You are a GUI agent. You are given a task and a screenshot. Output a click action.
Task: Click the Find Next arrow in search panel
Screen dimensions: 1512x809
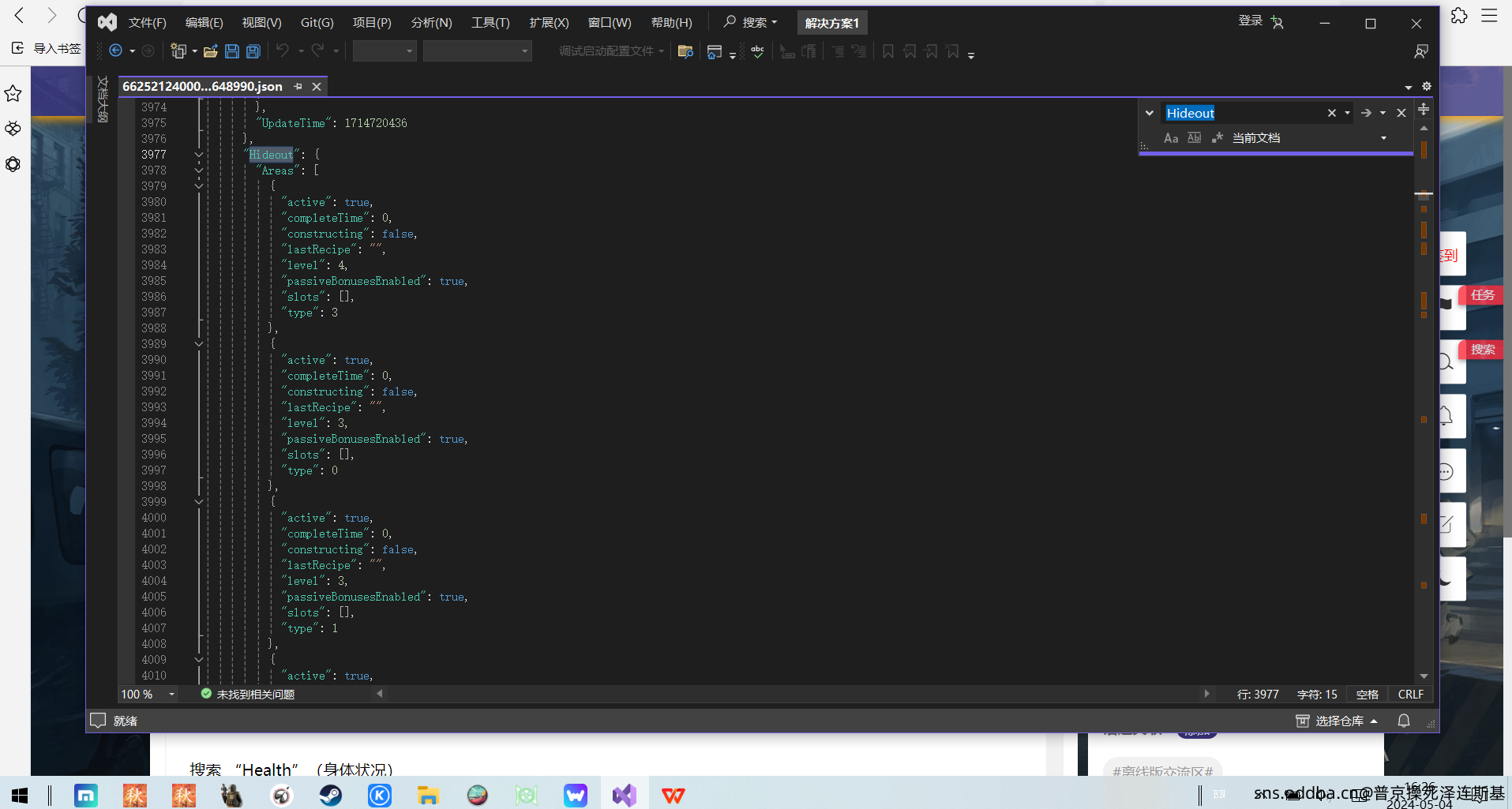(1366, 113)
